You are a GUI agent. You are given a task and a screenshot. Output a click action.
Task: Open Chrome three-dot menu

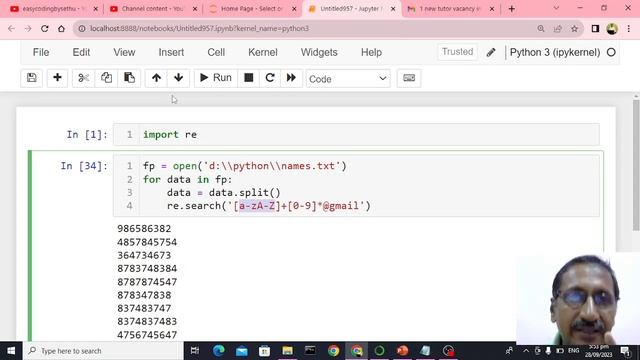(629, 29)
